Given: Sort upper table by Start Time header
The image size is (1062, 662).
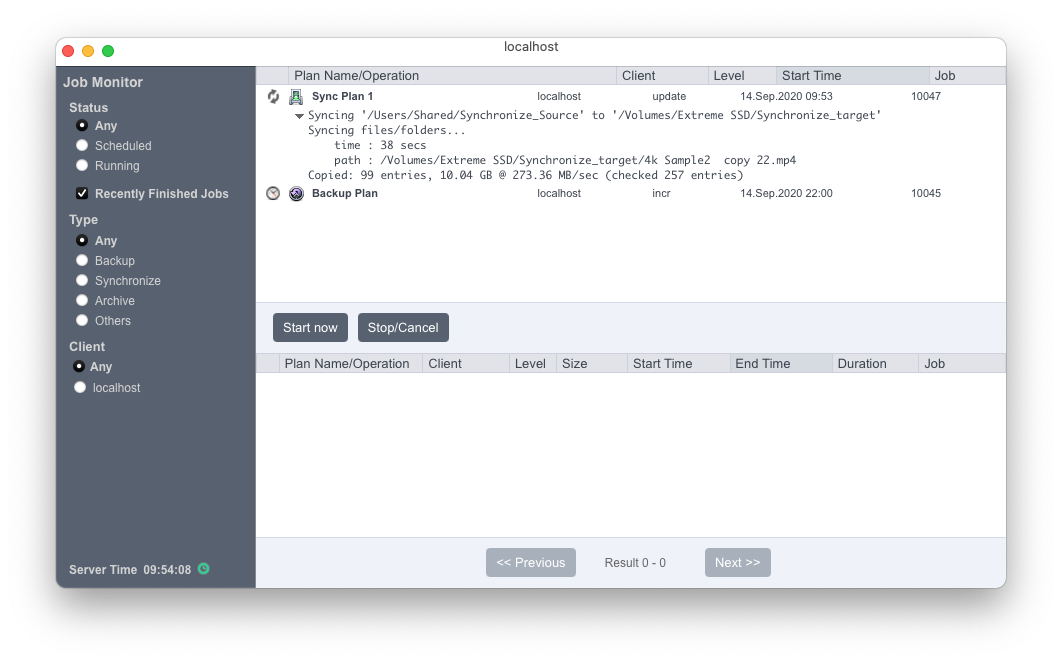Looking at the screenshot, I should pyautogui.click(x=852, y=76).
